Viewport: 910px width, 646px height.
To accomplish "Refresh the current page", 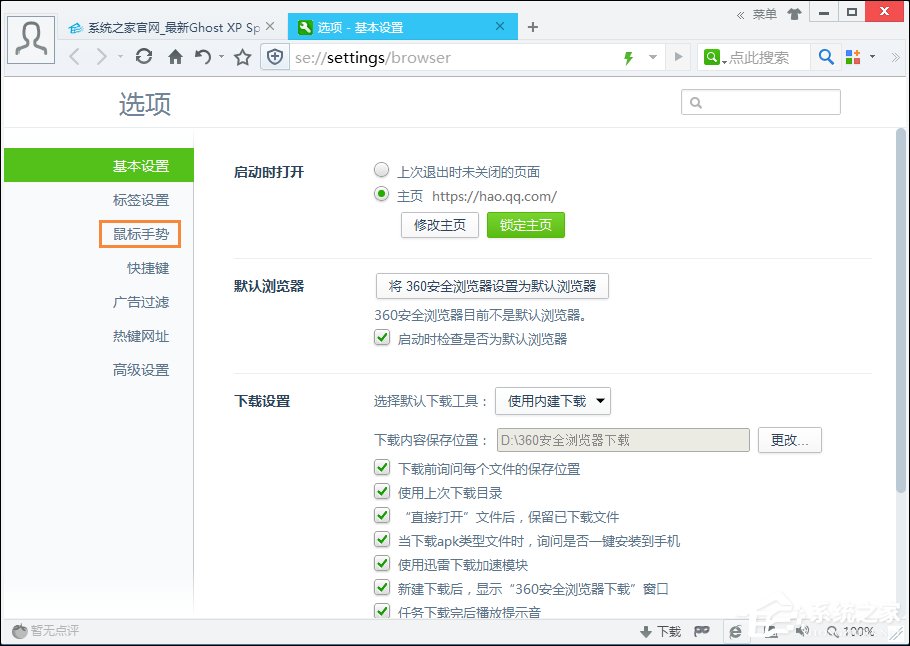I will [143, 57].
